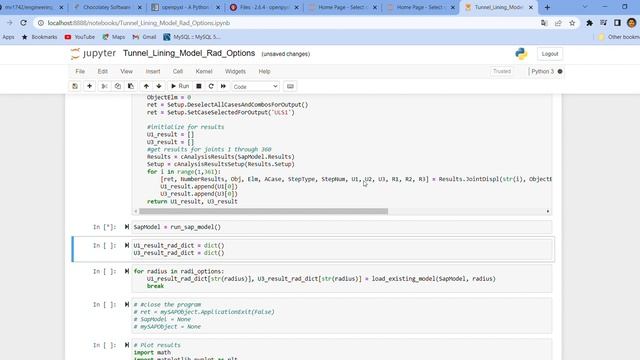The height and width of the screenshot is (360, 640).
Task: Reload the page with refresh icon
Action: coord(23,23)
